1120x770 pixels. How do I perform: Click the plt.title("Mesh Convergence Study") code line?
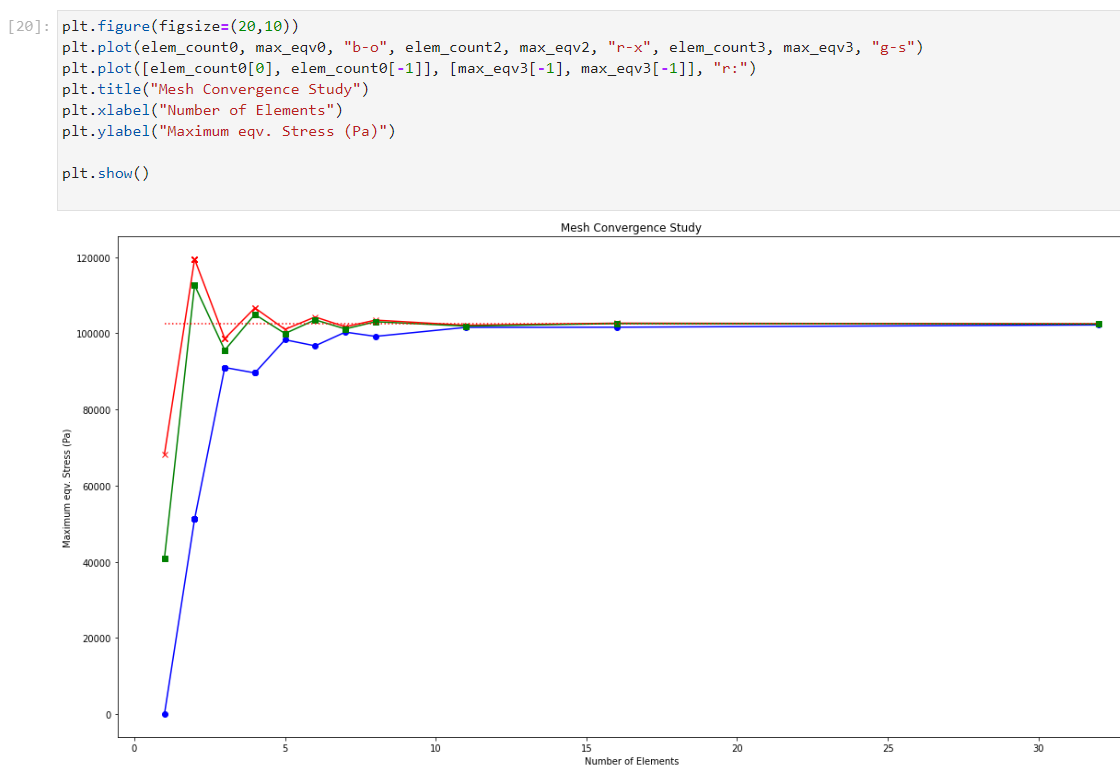(x=215, y=89)
